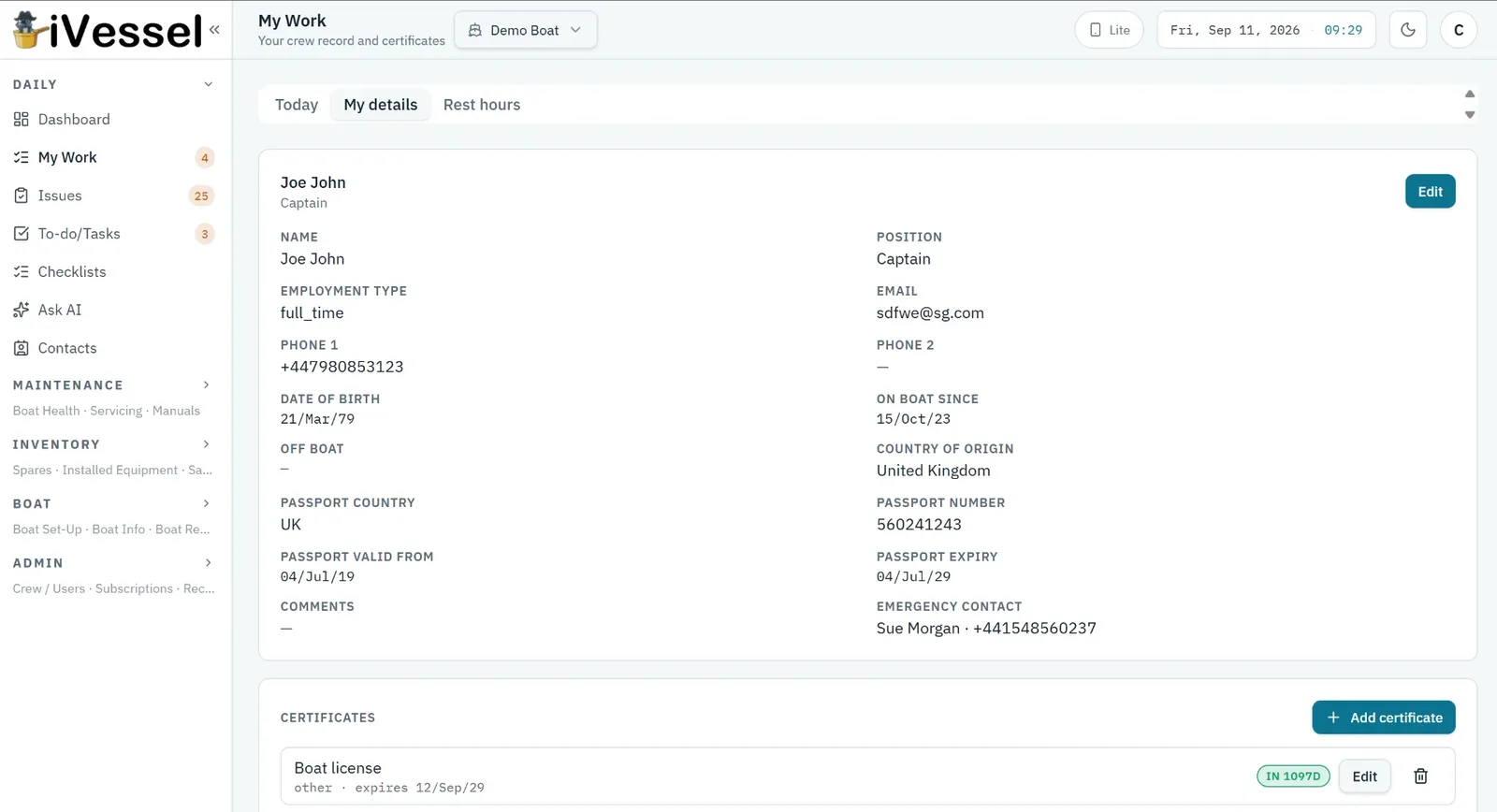Click the date and time display
Image resolution: width=1497 pixels, height=812 pixels.
[x=1266, y=30]
